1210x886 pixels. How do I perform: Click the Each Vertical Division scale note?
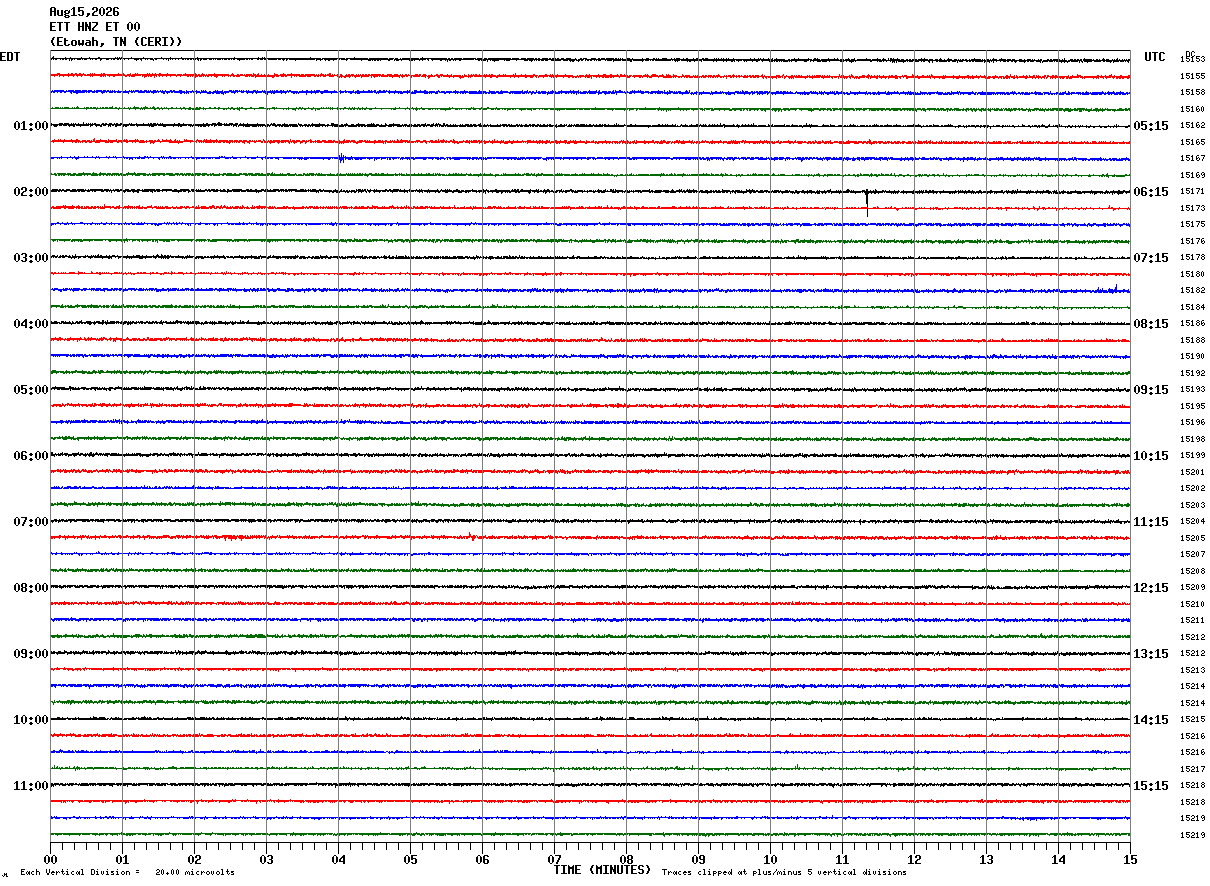[x=128, y=873]
